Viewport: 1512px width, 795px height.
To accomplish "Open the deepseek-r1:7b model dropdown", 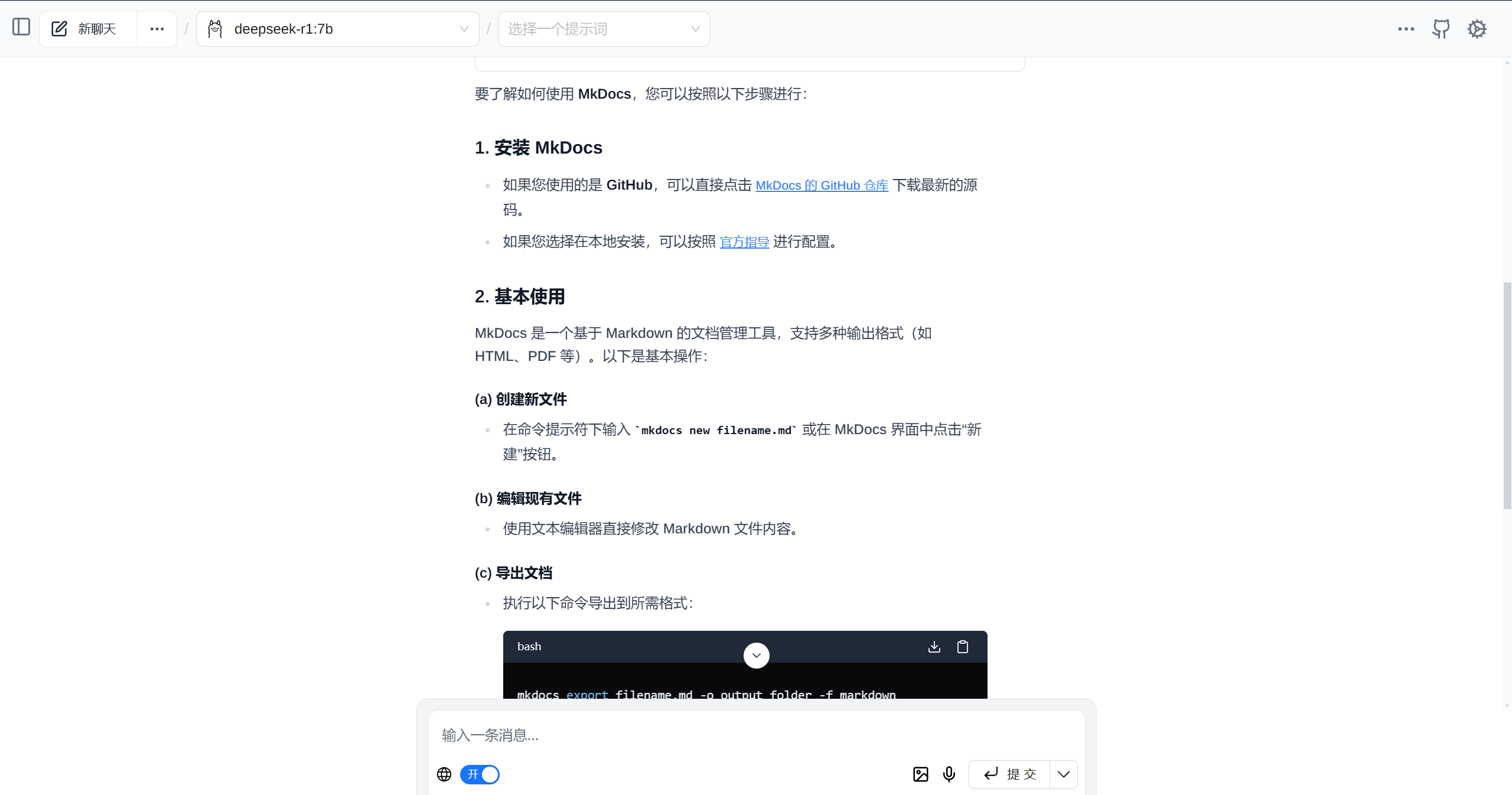I will point(338,29).
